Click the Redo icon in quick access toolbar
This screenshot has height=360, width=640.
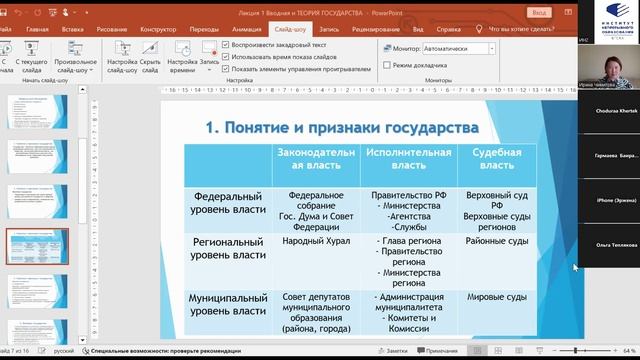coord(38,13)
